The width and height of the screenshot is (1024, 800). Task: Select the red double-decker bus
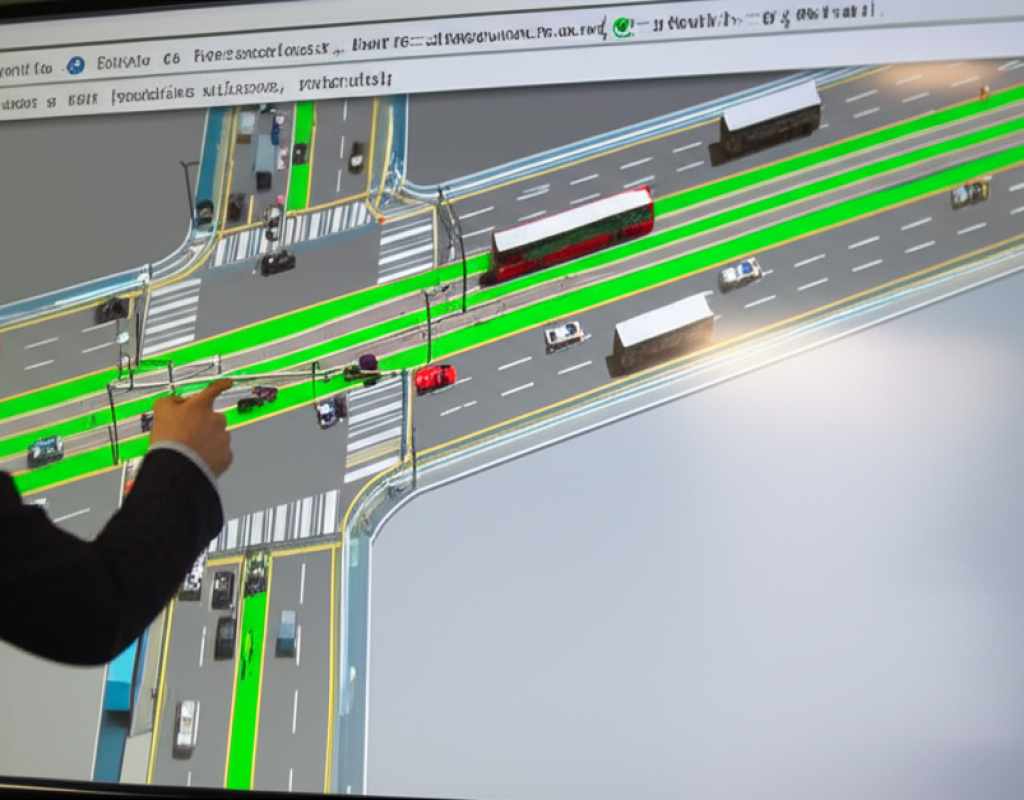pos(571,235)
